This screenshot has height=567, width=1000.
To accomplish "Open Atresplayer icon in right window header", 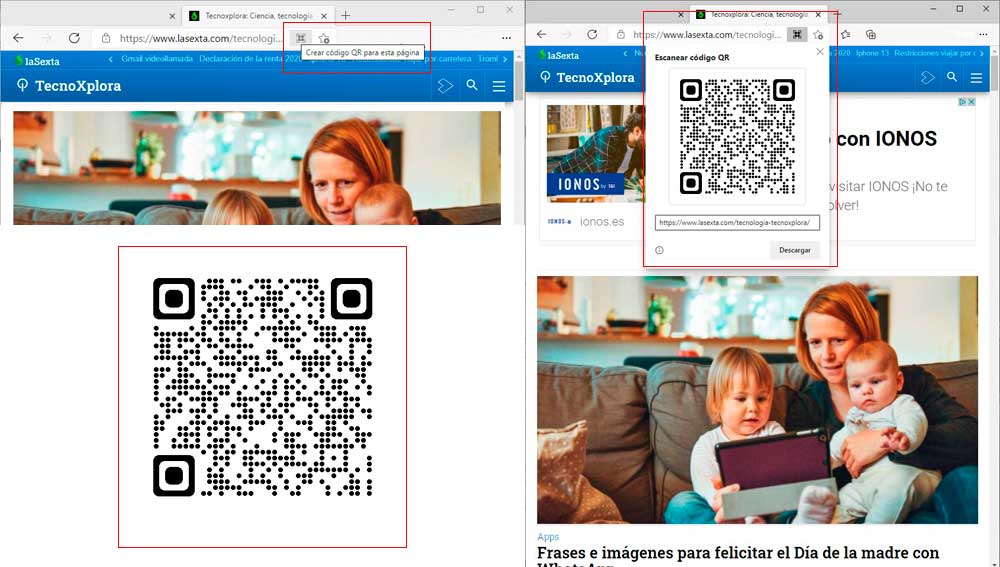I will click(927, 77).
